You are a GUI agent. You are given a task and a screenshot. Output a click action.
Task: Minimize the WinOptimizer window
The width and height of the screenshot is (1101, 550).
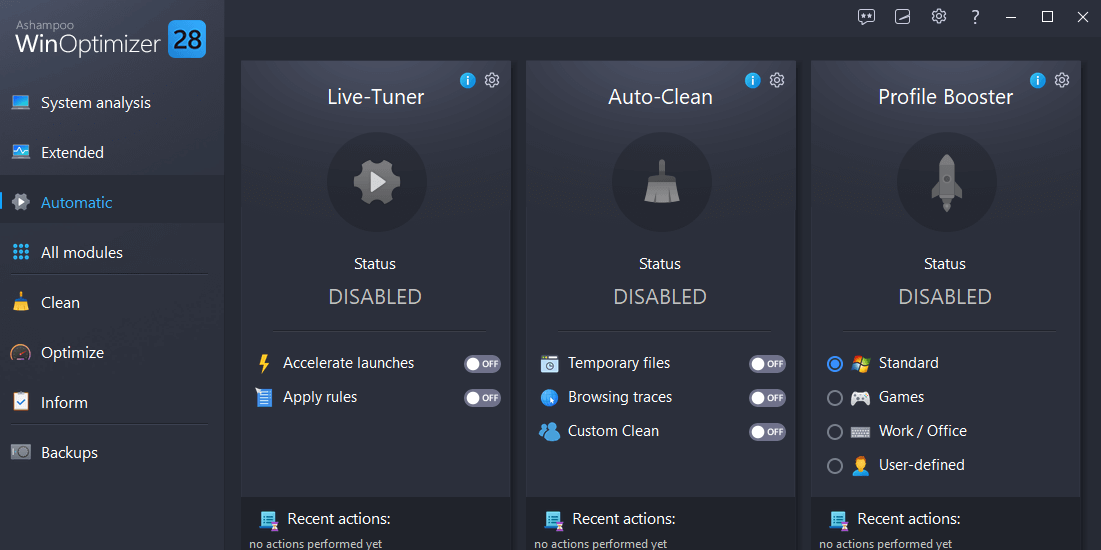tap(1011, 17)
